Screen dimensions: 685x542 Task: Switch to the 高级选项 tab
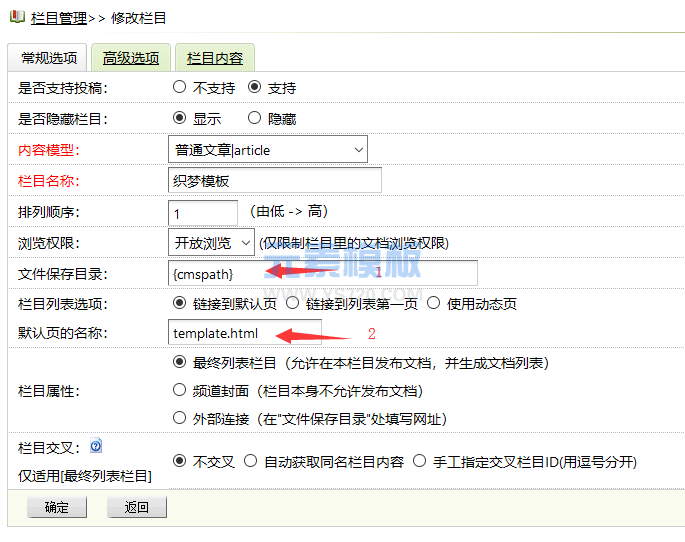pos(131,58)
